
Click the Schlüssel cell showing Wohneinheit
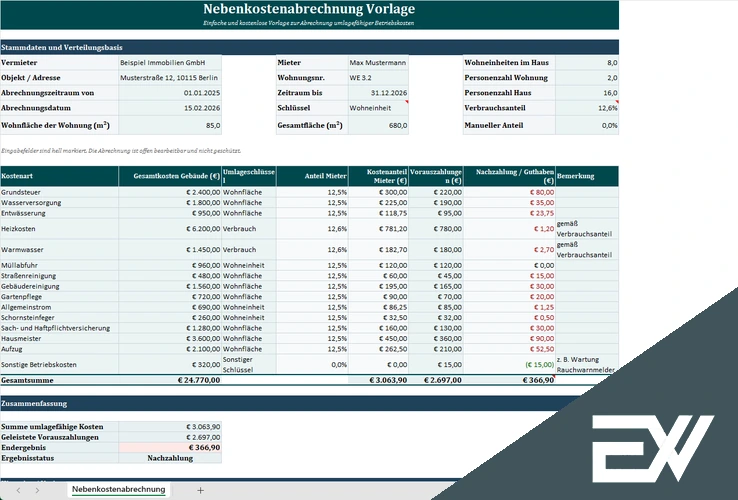378,108
